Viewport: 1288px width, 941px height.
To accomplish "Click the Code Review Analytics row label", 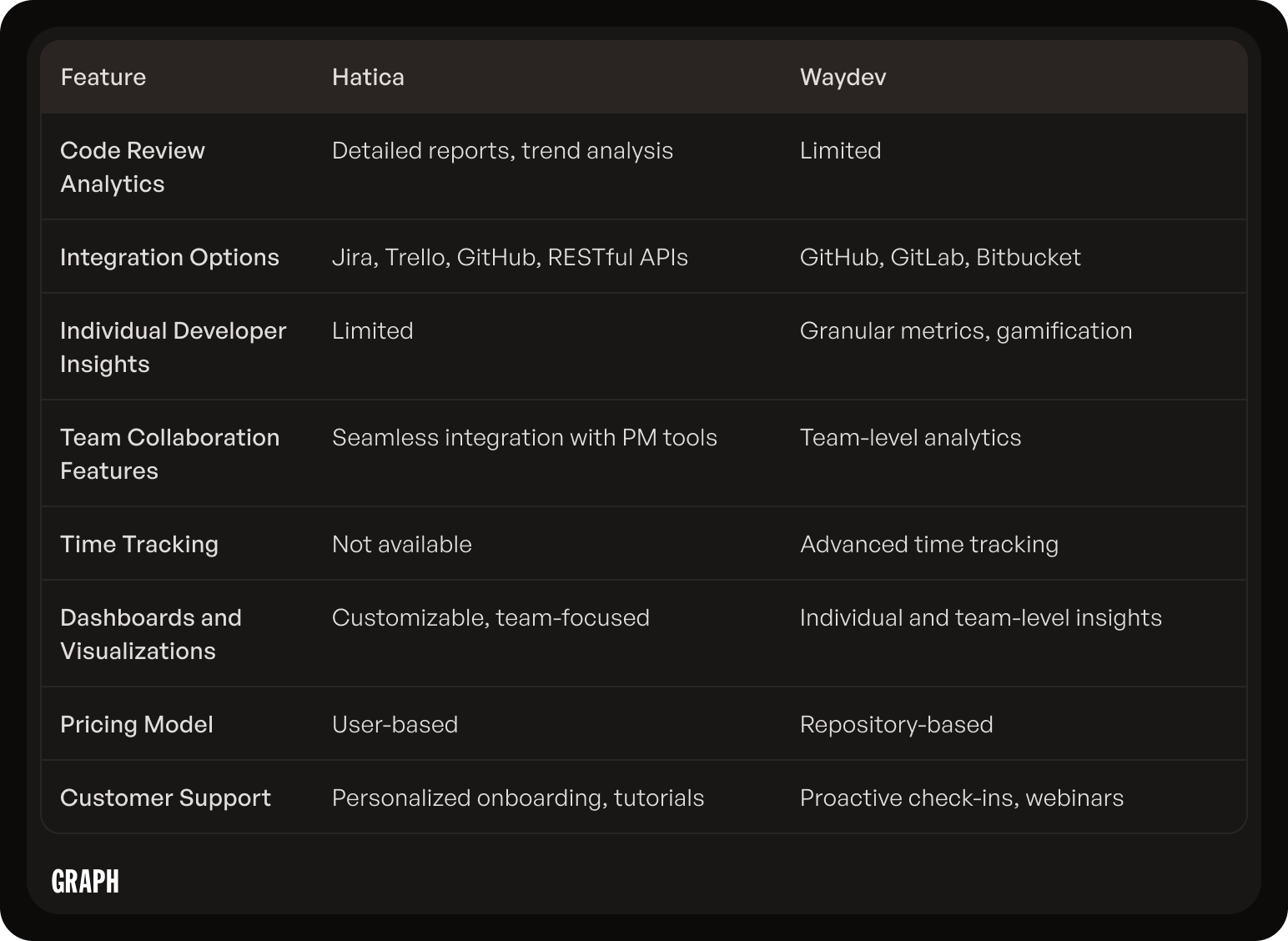I will pyautogui.click(x=133, y=167).
